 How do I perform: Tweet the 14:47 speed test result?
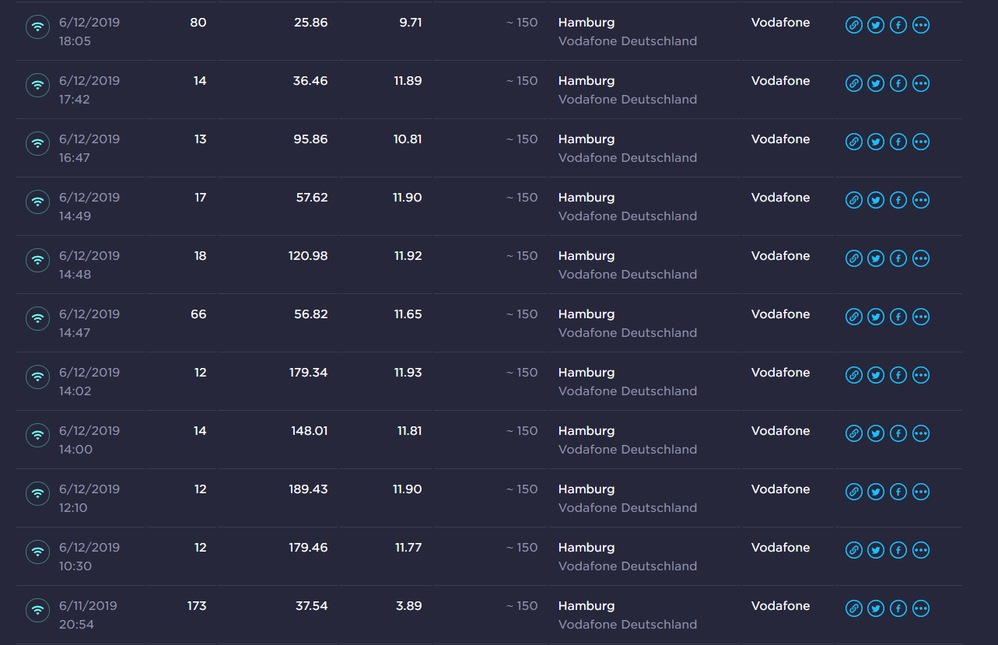(x=876, y=317)
